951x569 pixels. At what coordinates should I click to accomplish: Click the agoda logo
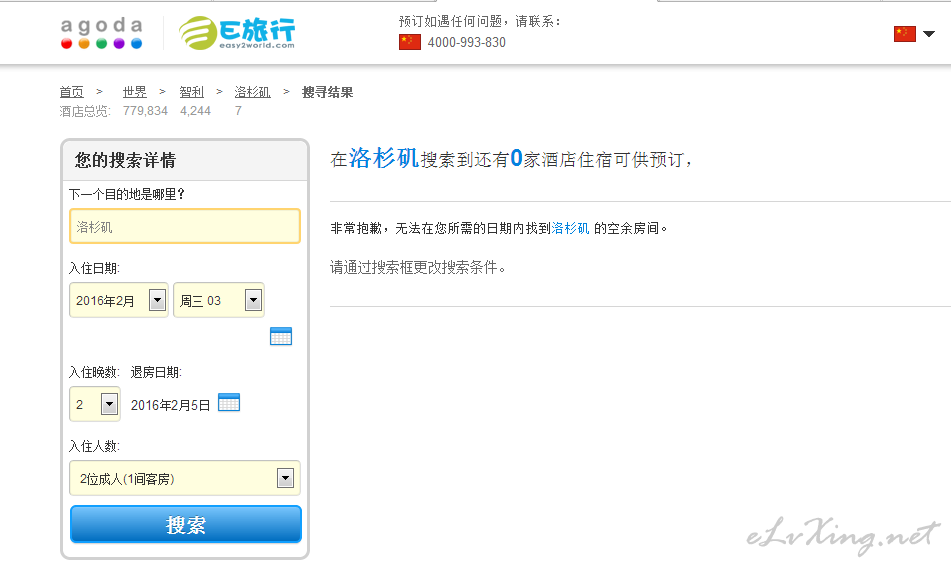(x=101, y=33)
